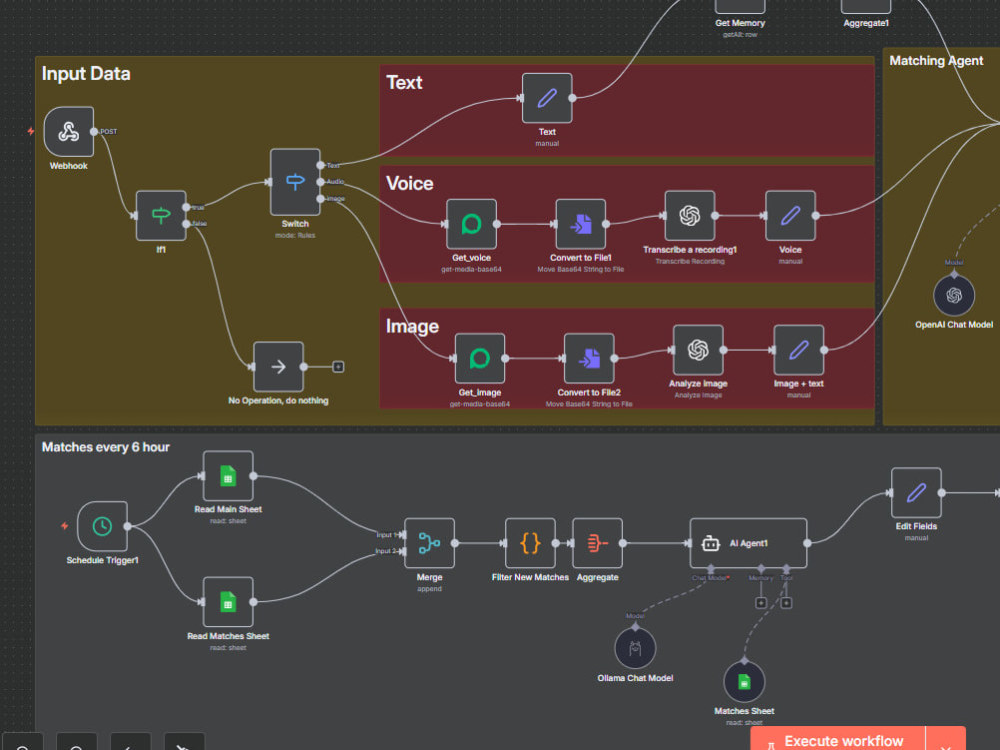The image size is (1000, 750).
Task: Select the Read Main Sheet node
Action: tap(228, 476)
